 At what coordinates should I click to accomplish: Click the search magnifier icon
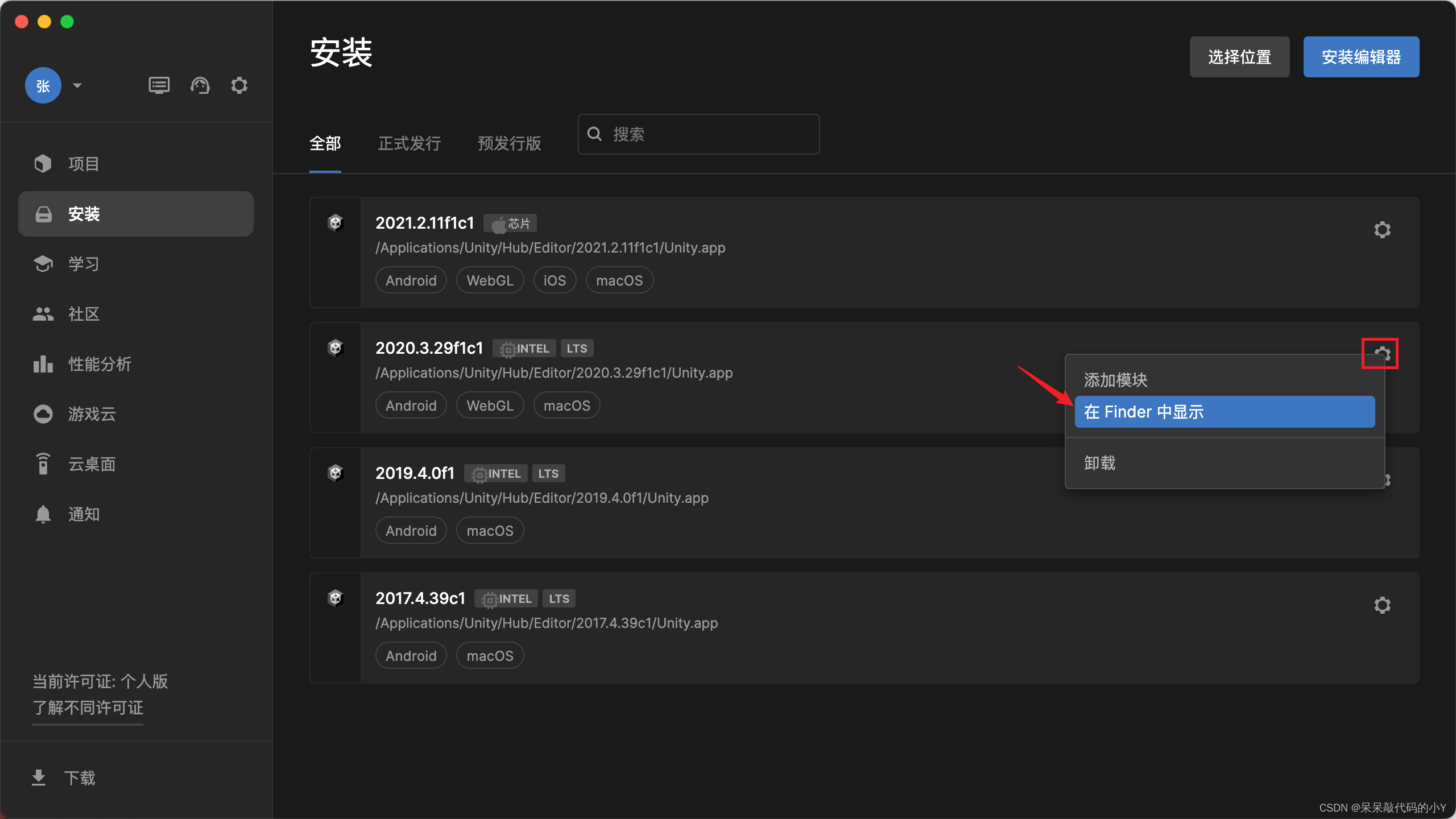pos(594,134)
